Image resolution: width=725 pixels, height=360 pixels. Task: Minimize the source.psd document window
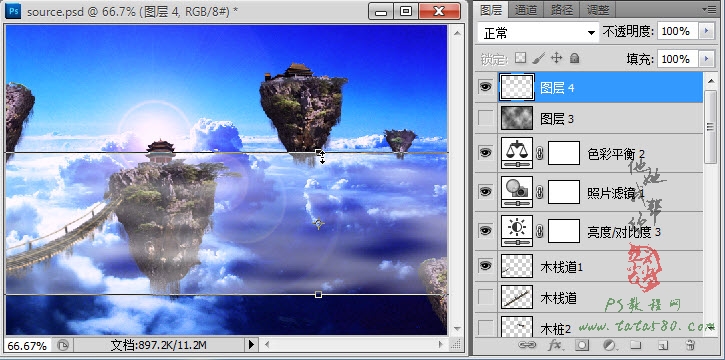(x=381, y=12)
